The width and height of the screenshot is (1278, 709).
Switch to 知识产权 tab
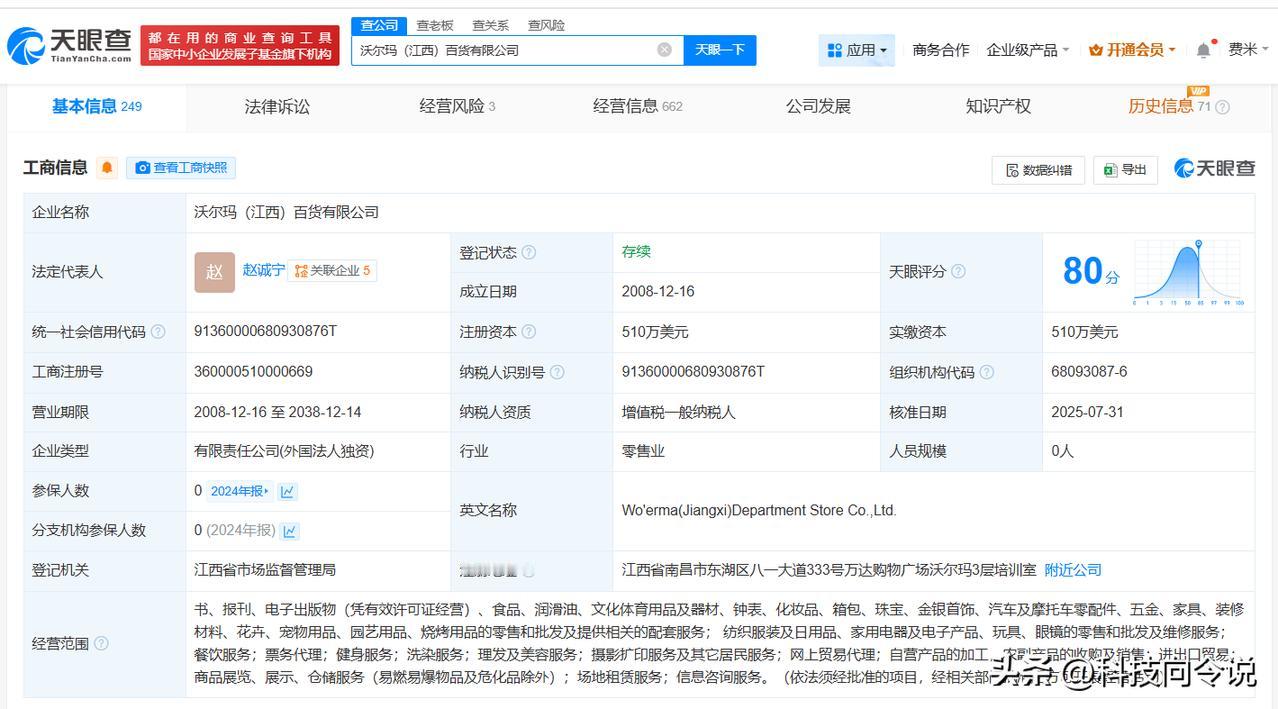click(x=998, y=106)
